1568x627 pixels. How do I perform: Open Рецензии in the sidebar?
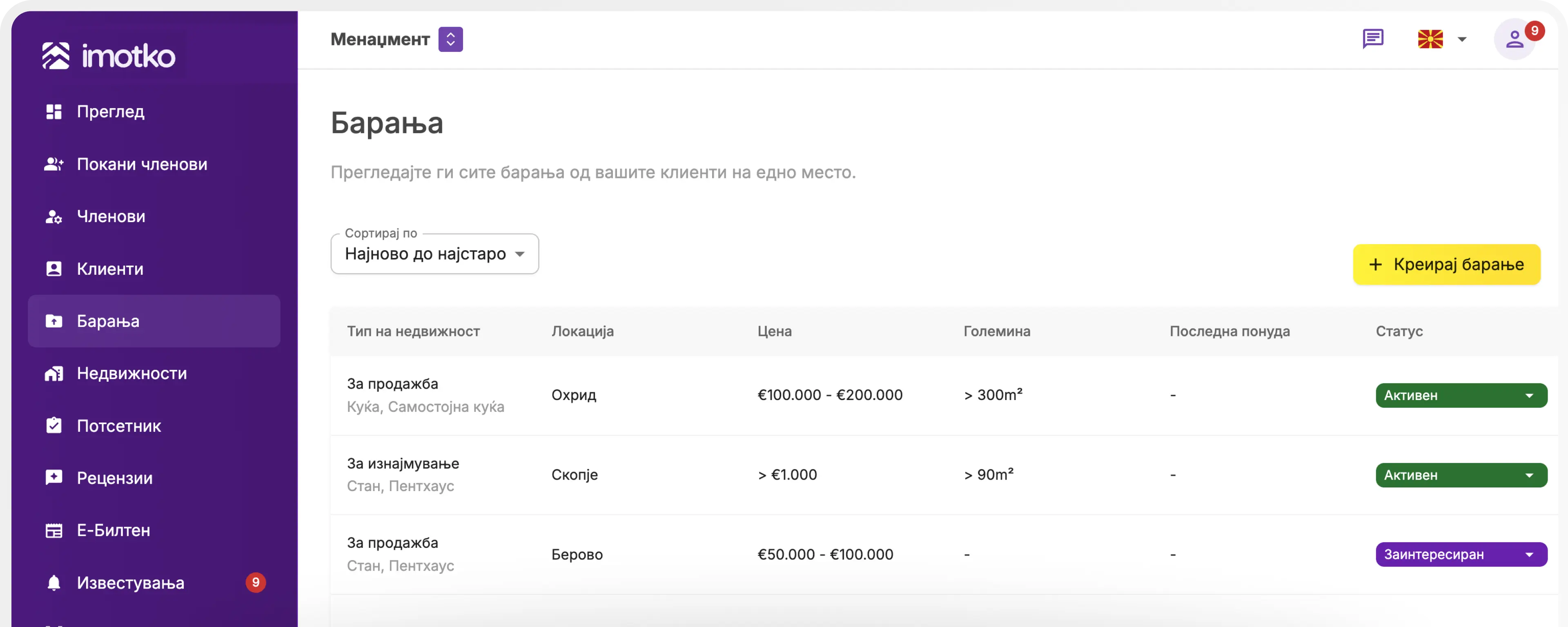[114, 478]
